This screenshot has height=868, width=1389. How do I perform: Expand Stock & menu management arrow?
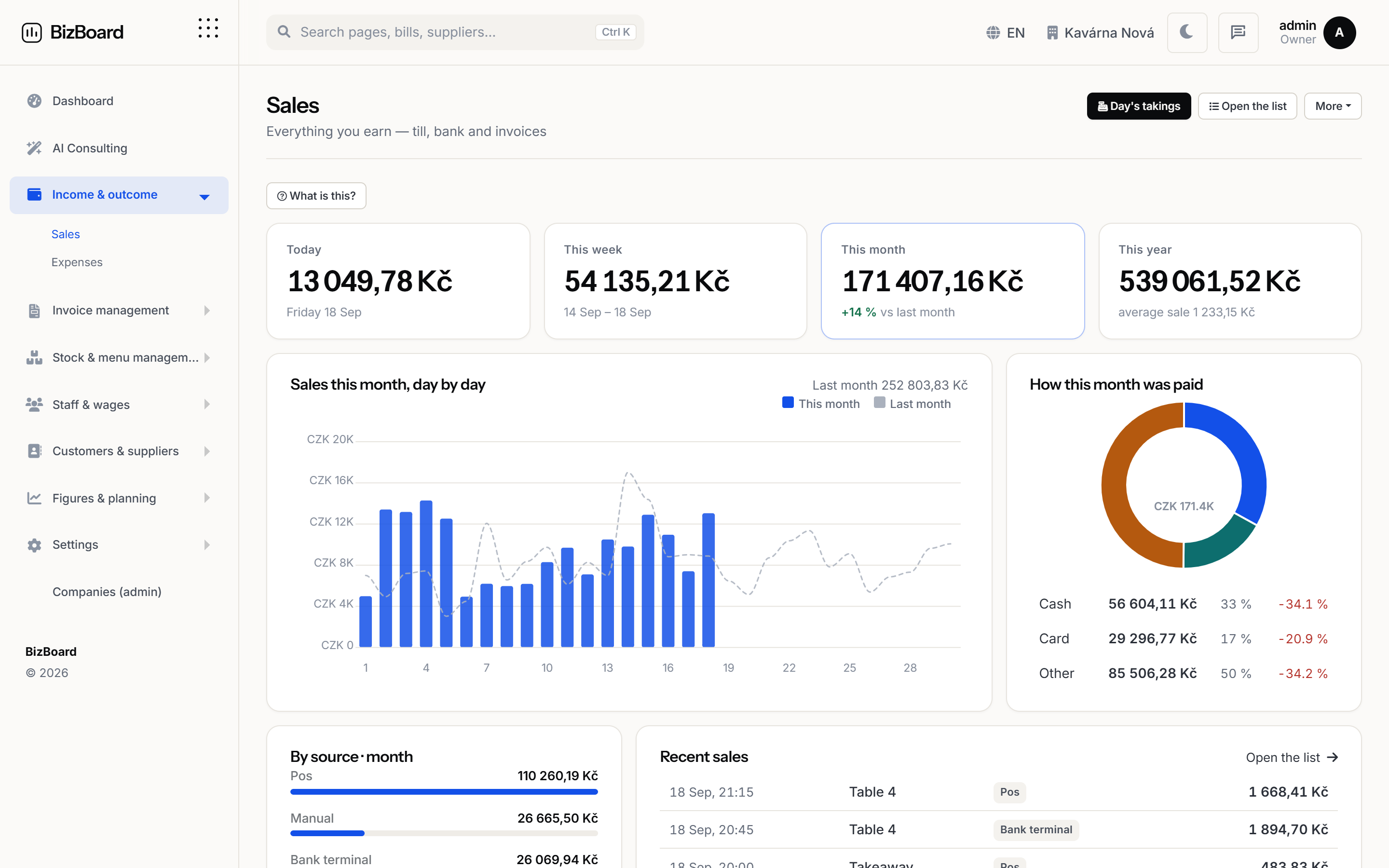click(x=206, y=358)
